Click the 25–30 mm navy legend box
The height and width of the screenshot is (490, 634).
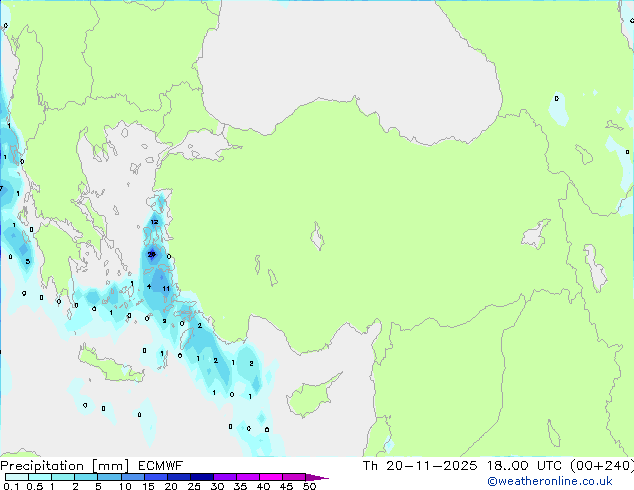(201, 477)
